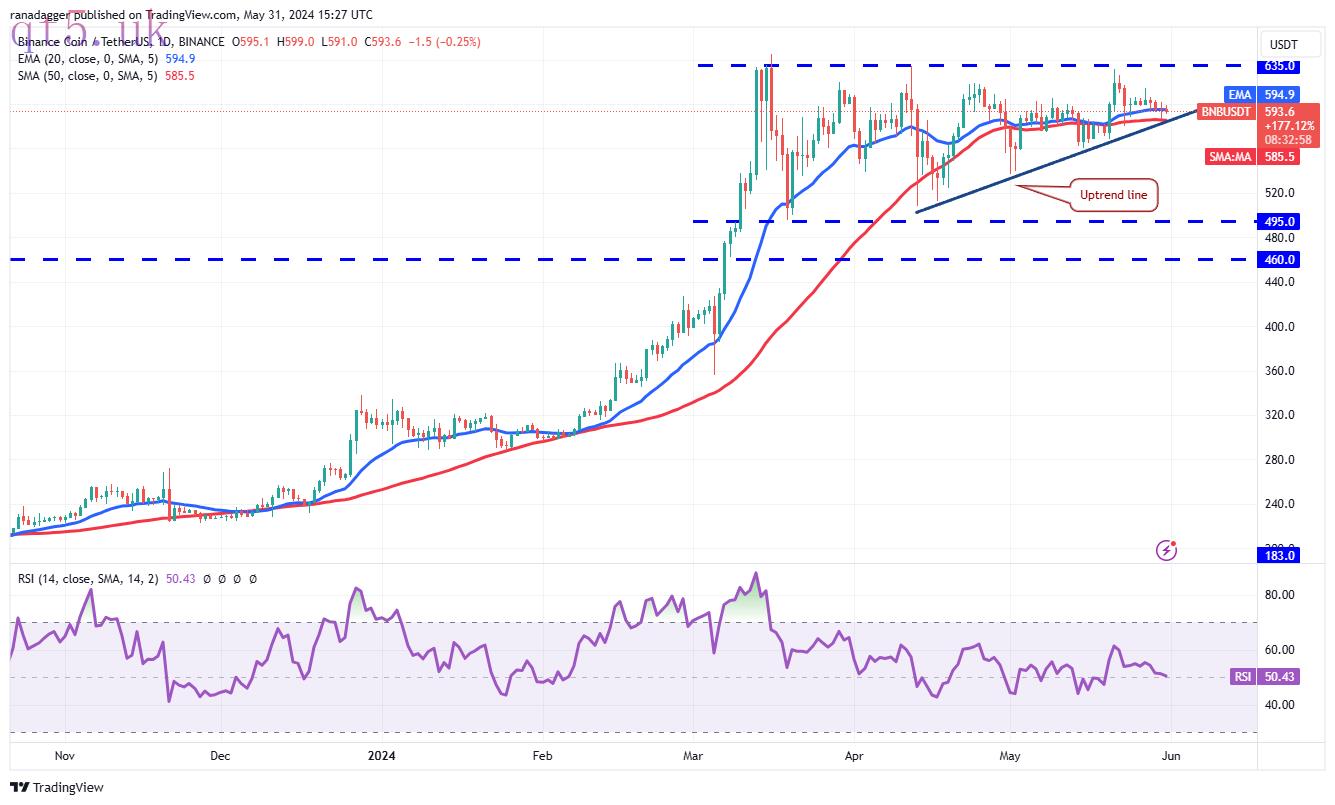Click the 'Uptrend line' callout label

tap(1113, 195)
